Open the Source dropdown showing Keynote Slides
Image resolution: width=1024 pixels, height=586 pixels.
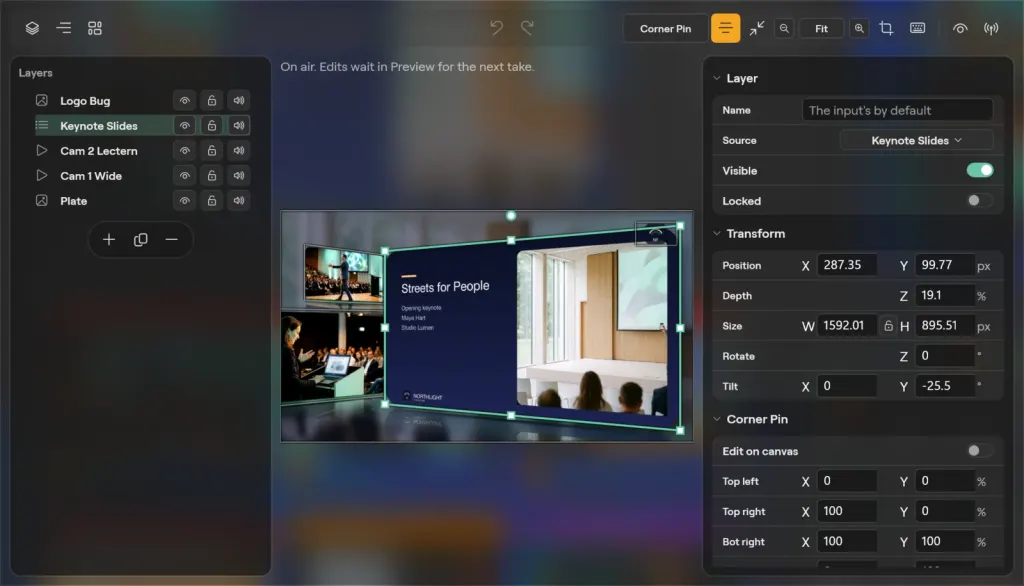pos(916,140)
